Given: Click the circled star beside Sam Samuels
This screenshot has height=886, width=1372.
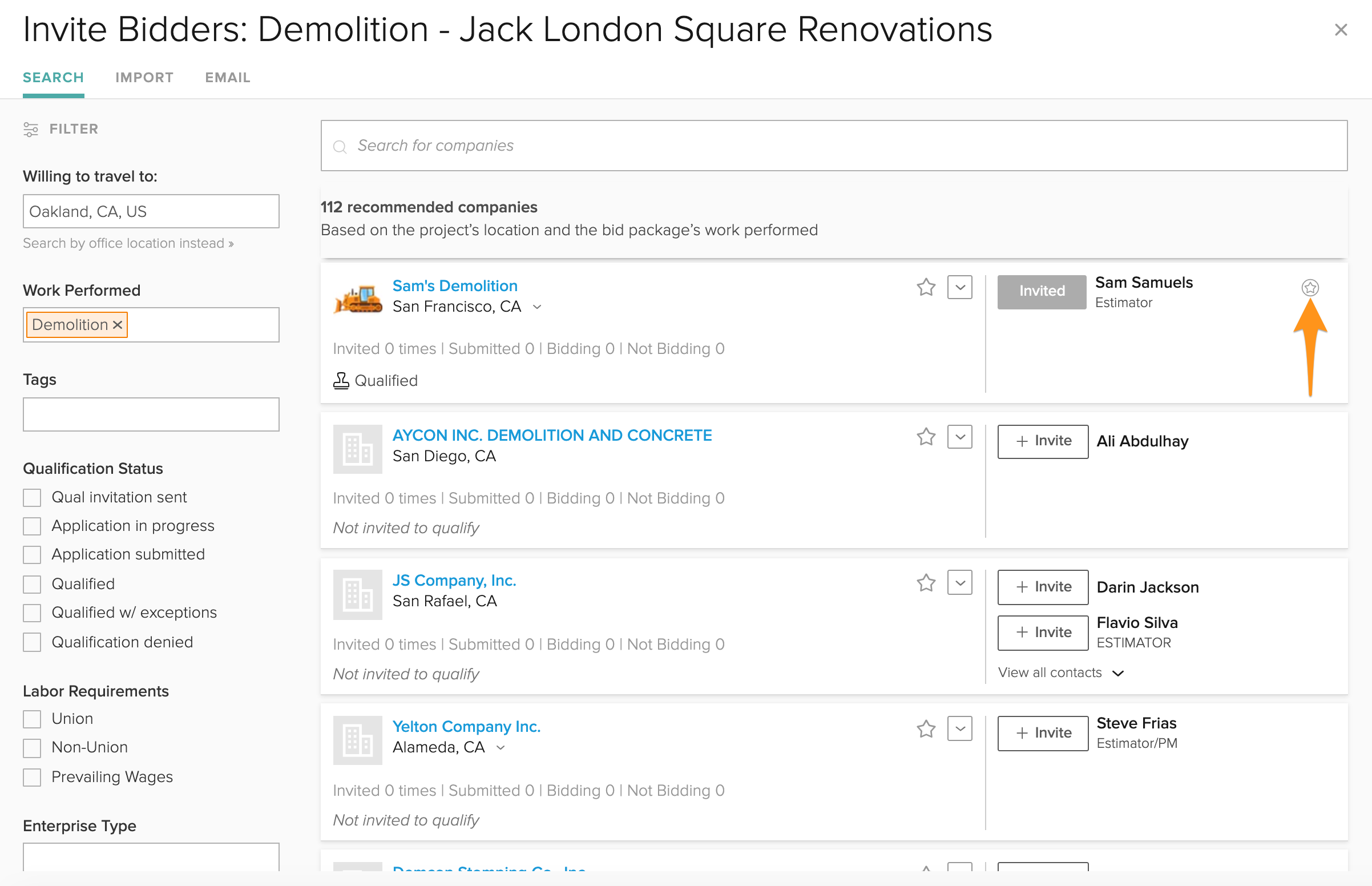Looking at the screenshot, I should [1310, 287].
